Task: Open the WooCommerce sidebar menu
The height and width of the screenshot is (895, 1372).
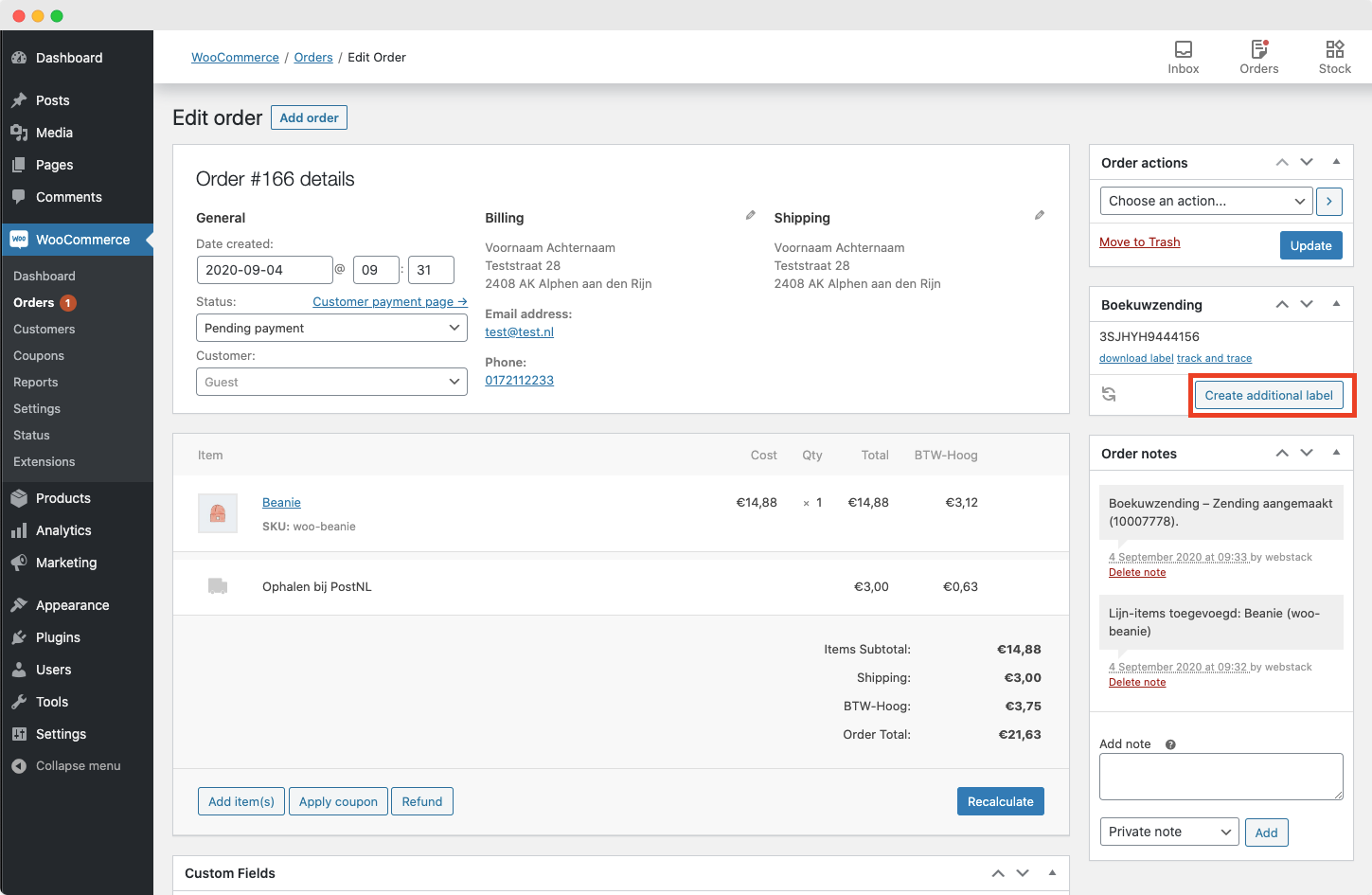Action: pyautogui.click(x=77, y=240)
